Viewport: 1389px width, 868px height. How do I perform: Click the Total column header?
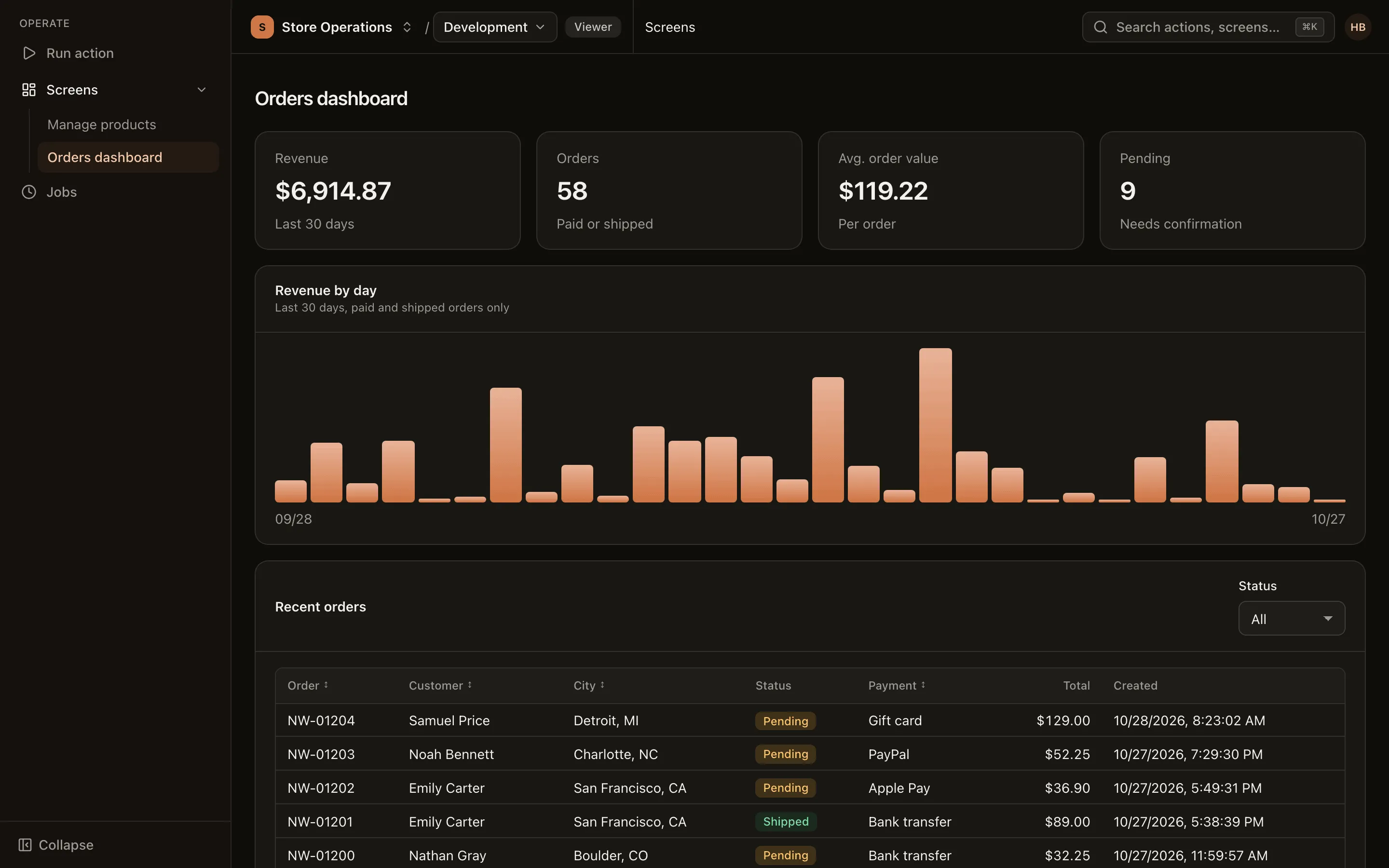pyautogui.click(x=1076, y=685)
